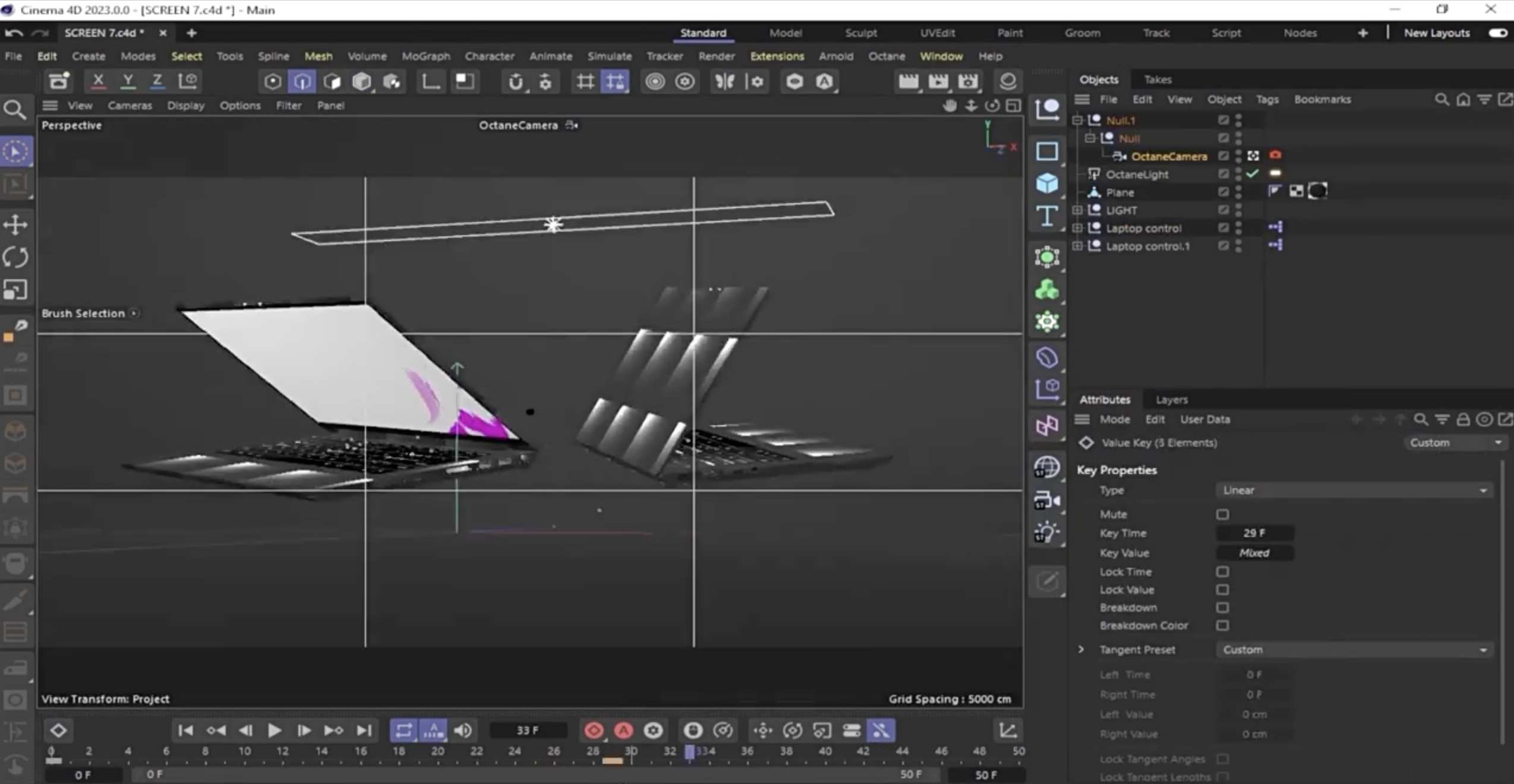
Task: Open the Type dropdown showing Linear
Action: click(1354, 490)
